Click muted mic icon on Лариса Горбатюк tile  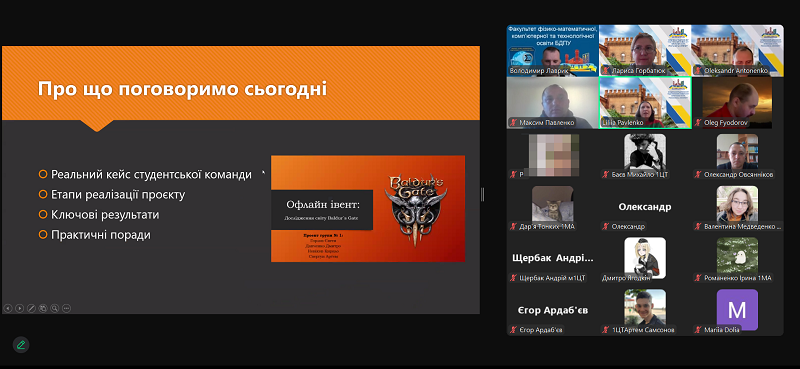pos(606,71)
